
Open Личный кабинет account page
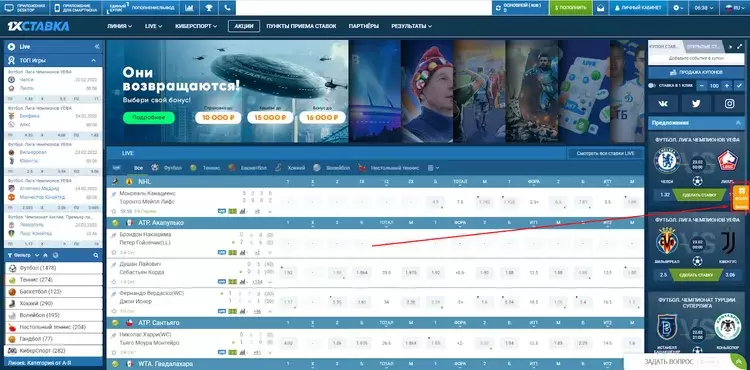coord(638,8)
